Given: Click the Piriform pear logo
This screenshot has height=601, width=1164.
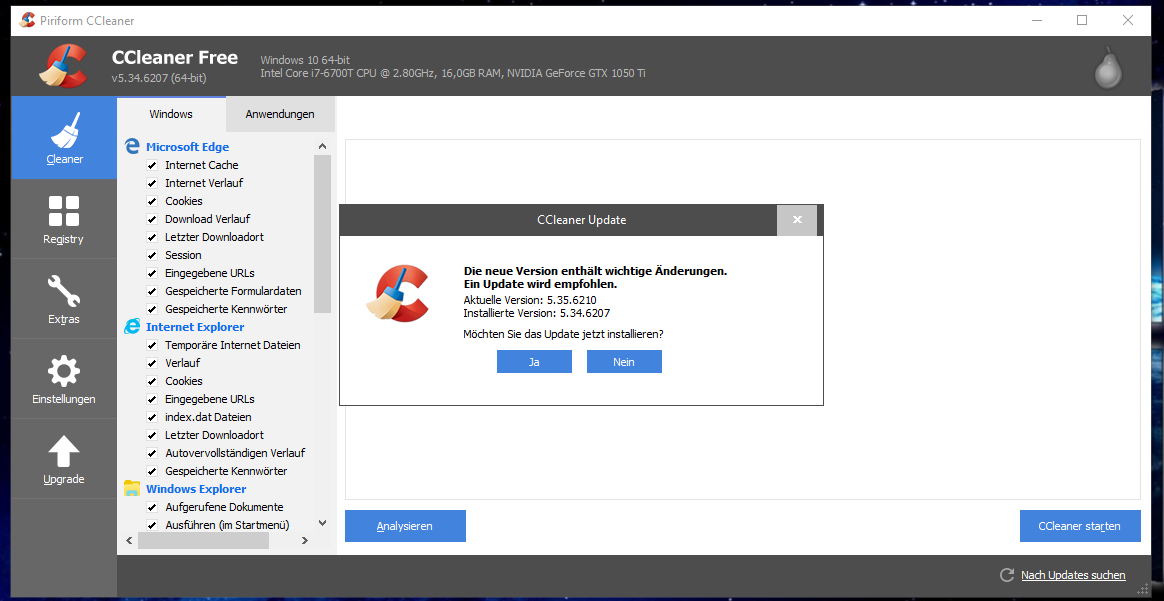Looking at the screenshot, I should point(1108,68).
